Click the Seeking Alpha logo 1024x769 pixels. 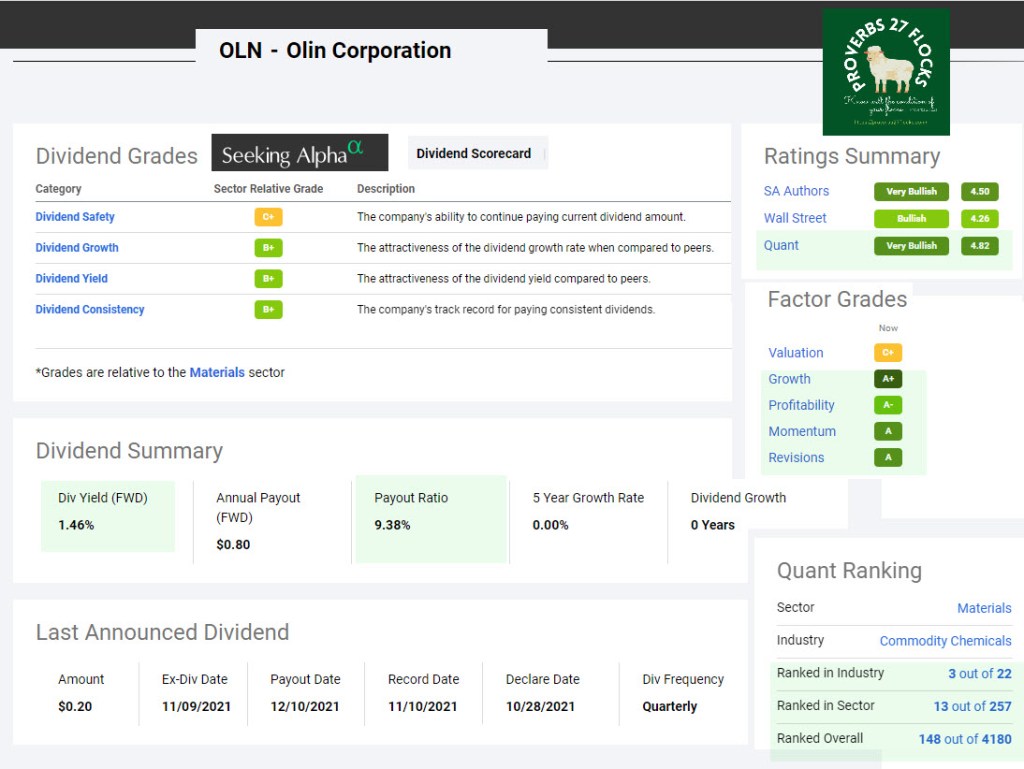tap(299, 153)
